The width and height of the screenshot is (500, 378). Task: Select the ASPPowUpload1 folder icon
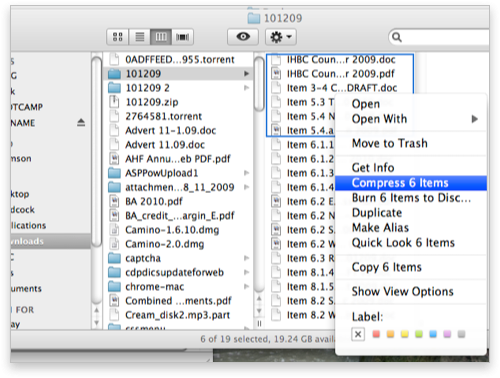tap(114, 173)
